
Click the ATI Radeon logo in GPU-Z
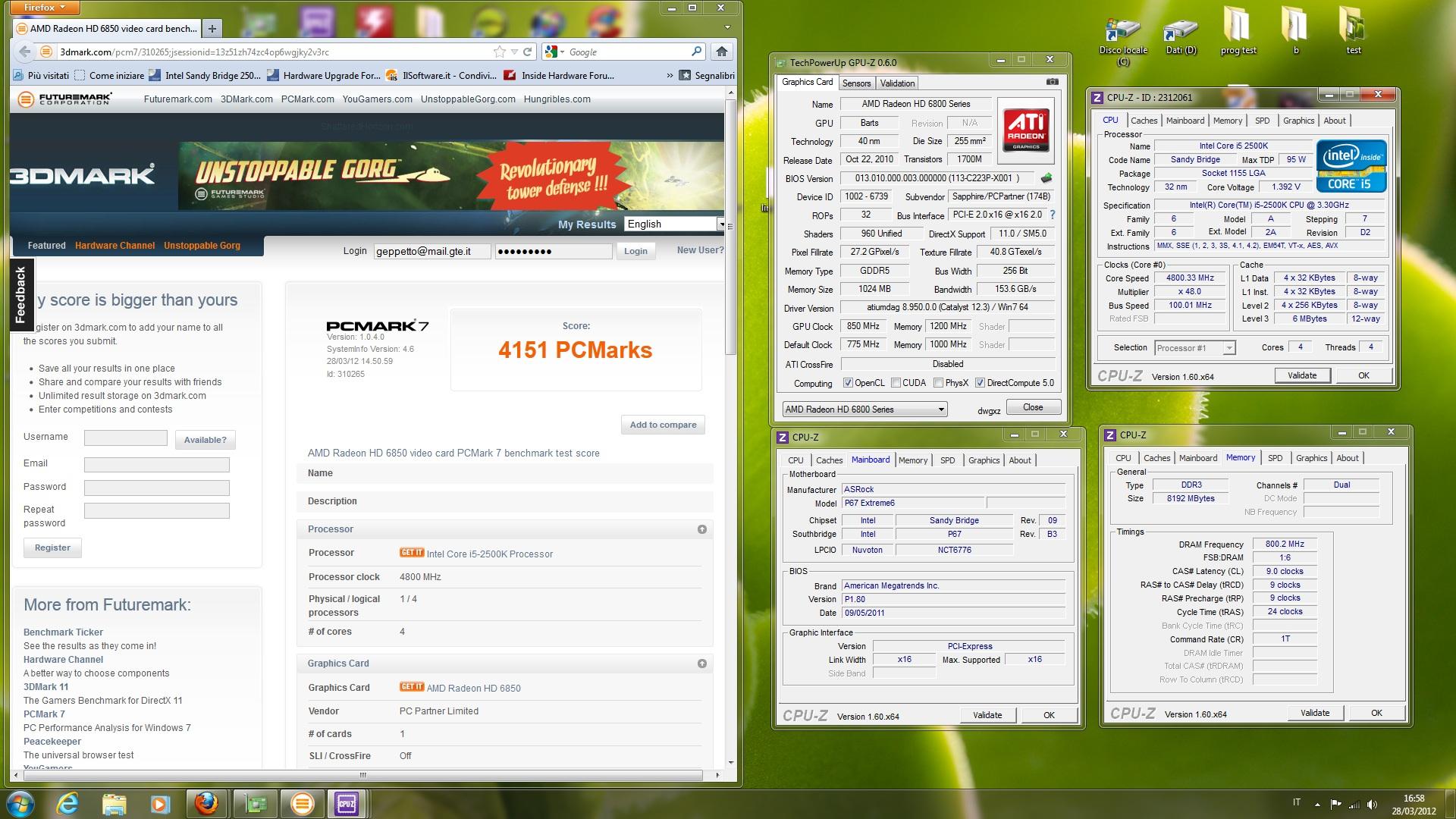point(1025,130)
